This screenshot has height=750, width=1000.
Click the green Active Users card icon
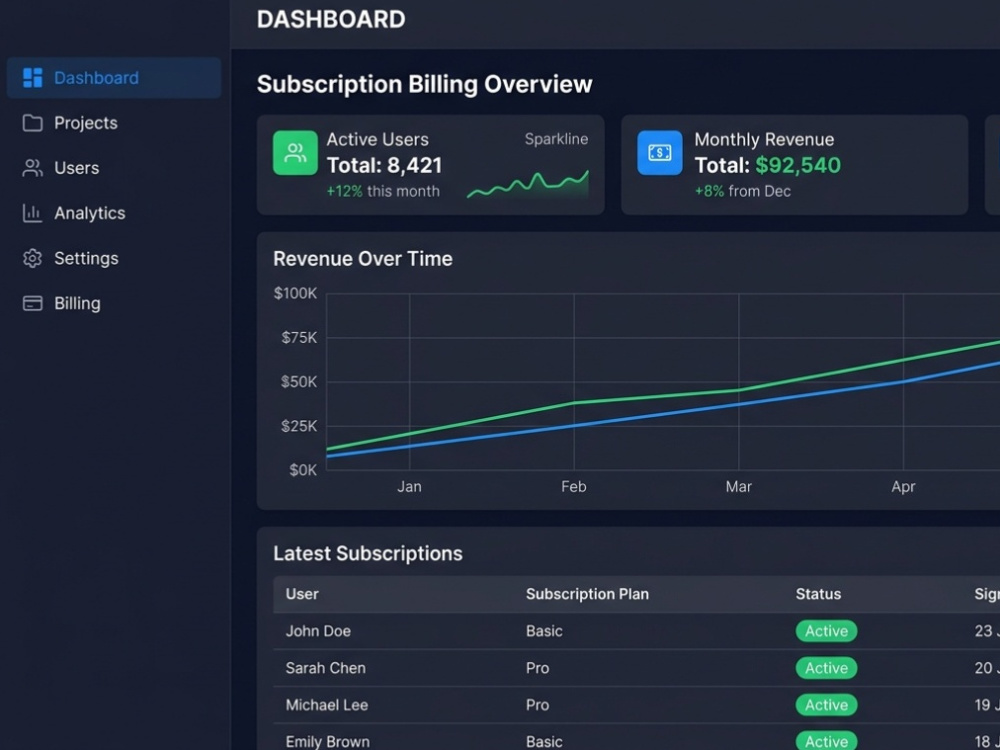[x=295, y=153]
